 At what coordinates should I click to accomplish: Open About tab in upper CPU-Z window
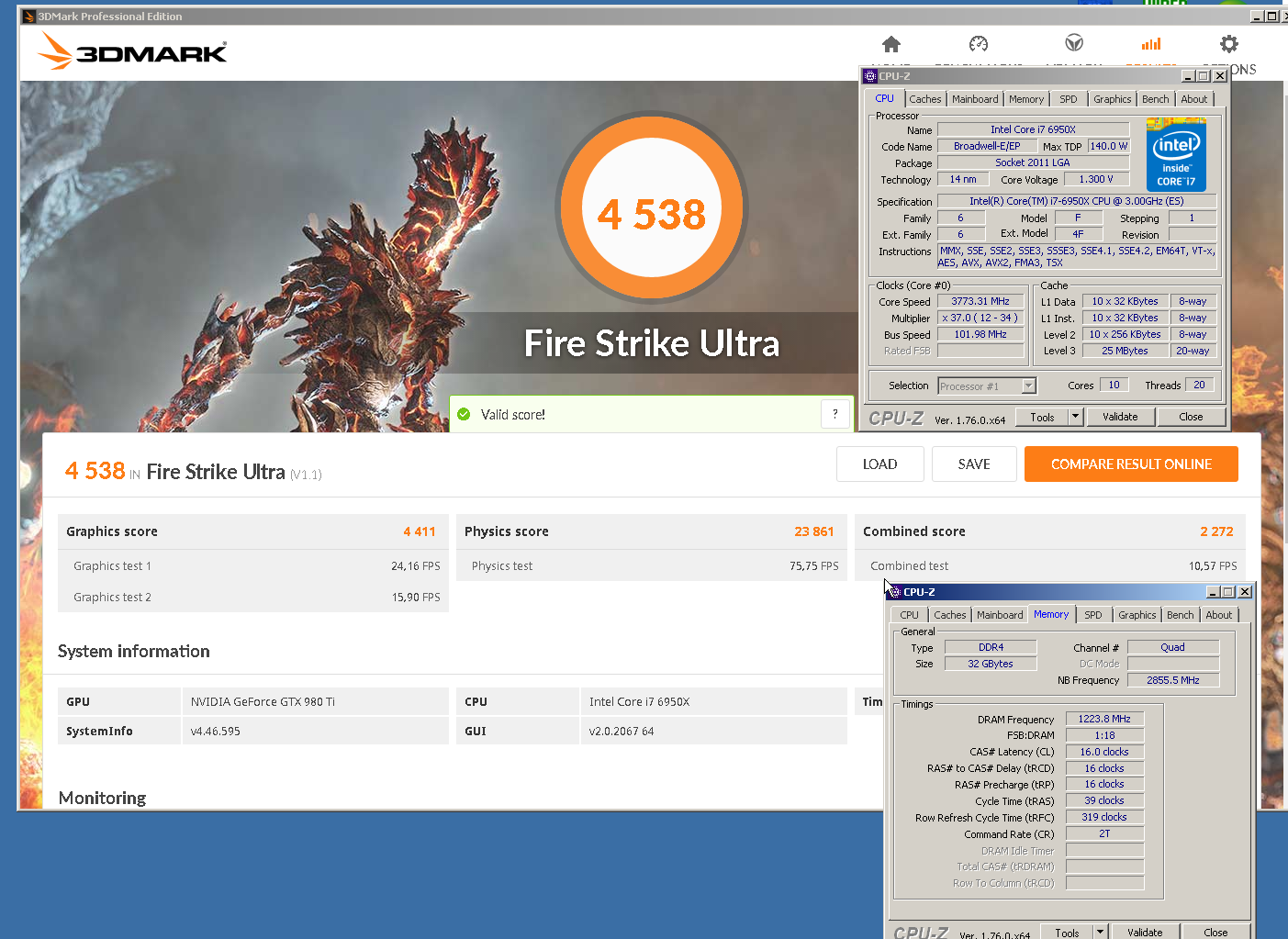1194,99
